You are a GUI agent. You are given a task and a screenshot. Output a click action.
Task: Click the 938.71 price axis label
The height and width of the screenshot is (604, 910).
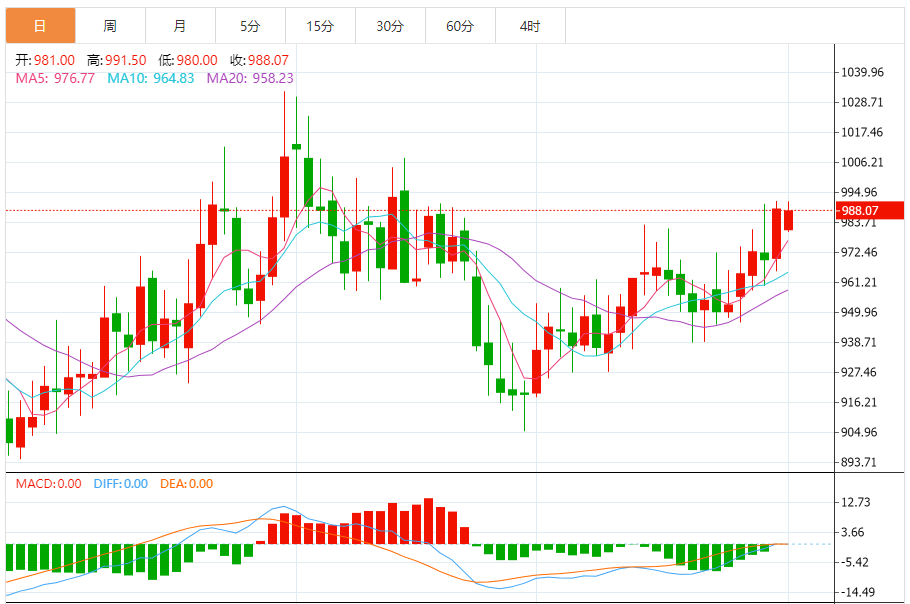pyautogui.click(x=860, y=342)
